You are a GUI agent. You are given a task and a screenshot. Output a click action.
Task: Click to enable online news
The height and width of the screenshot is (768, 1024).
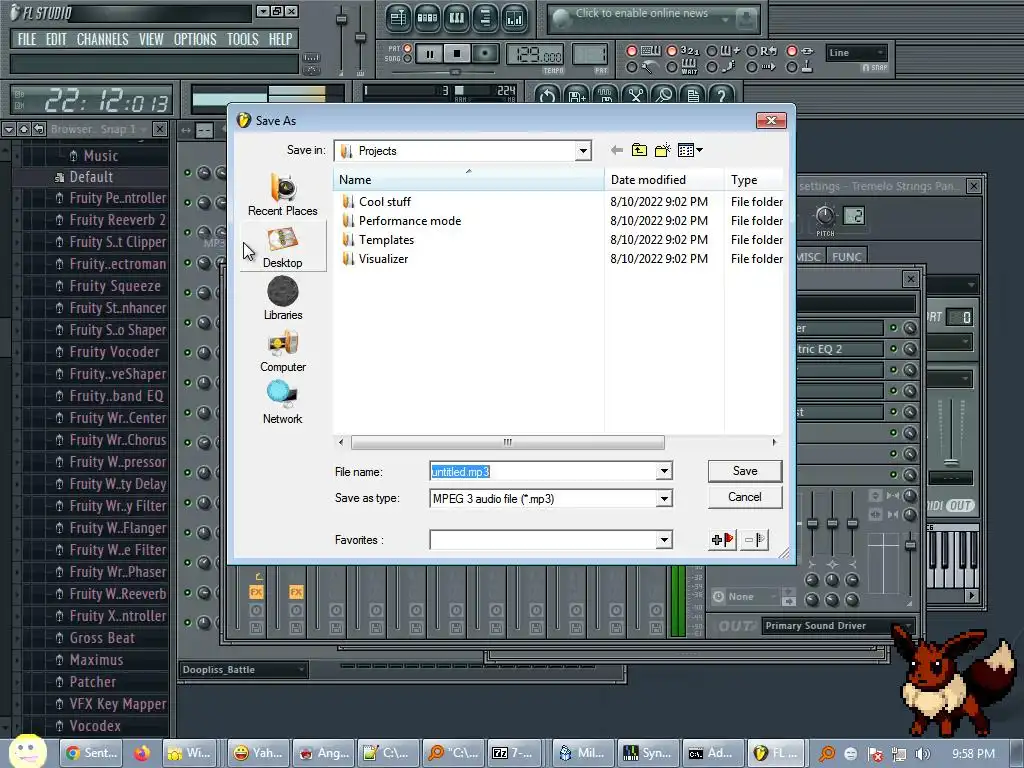(x=641, y=13)
